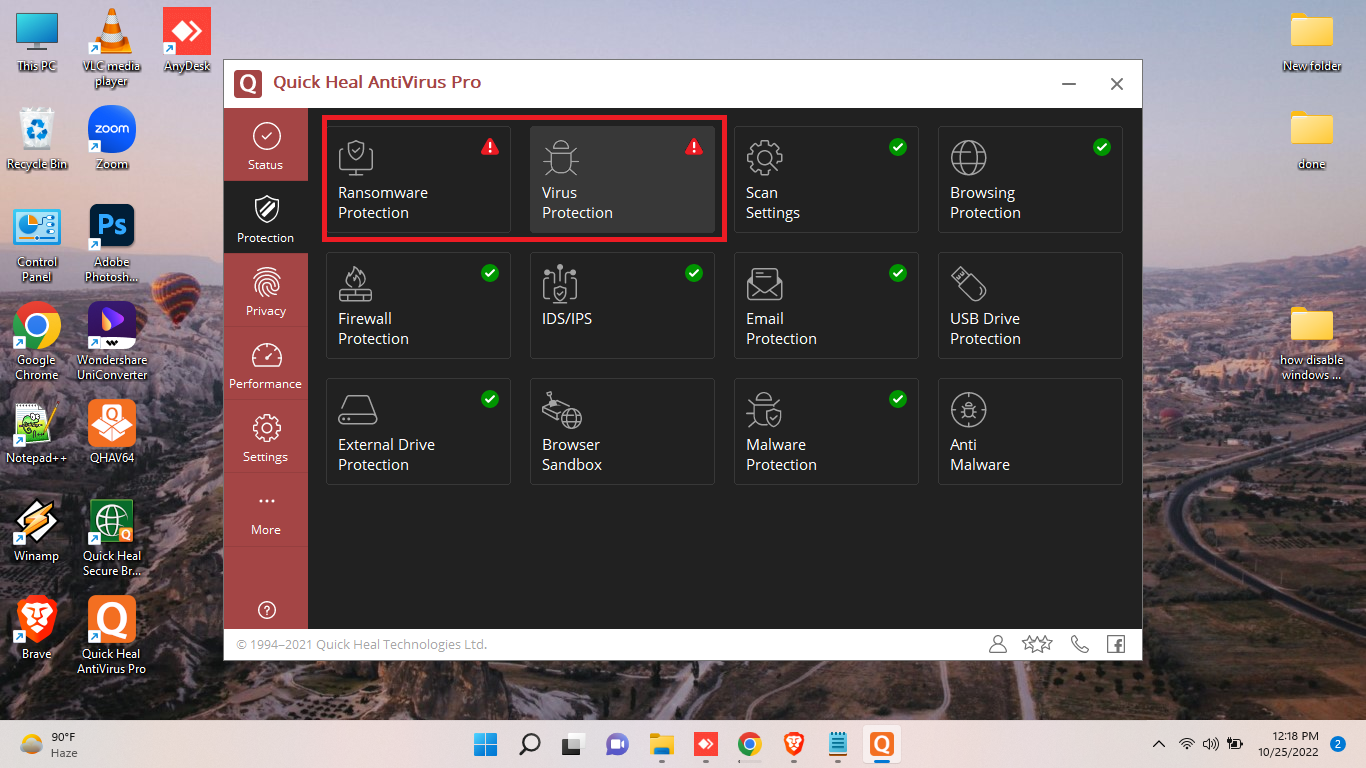Click the Quick Heal Q logo
This screenshot has width=1366, height=768.
click(x=248, y=83)
